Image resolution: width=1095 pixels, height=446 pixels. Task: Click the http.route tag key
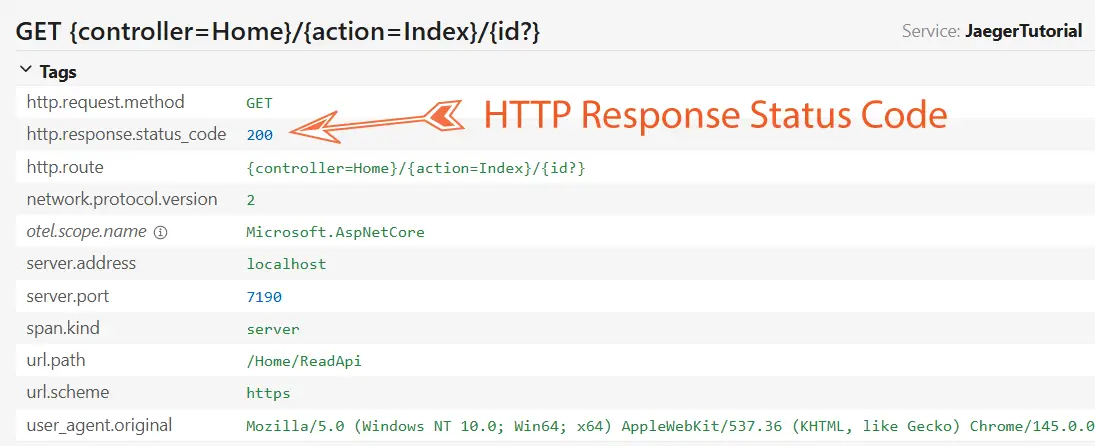coord(65,167)
